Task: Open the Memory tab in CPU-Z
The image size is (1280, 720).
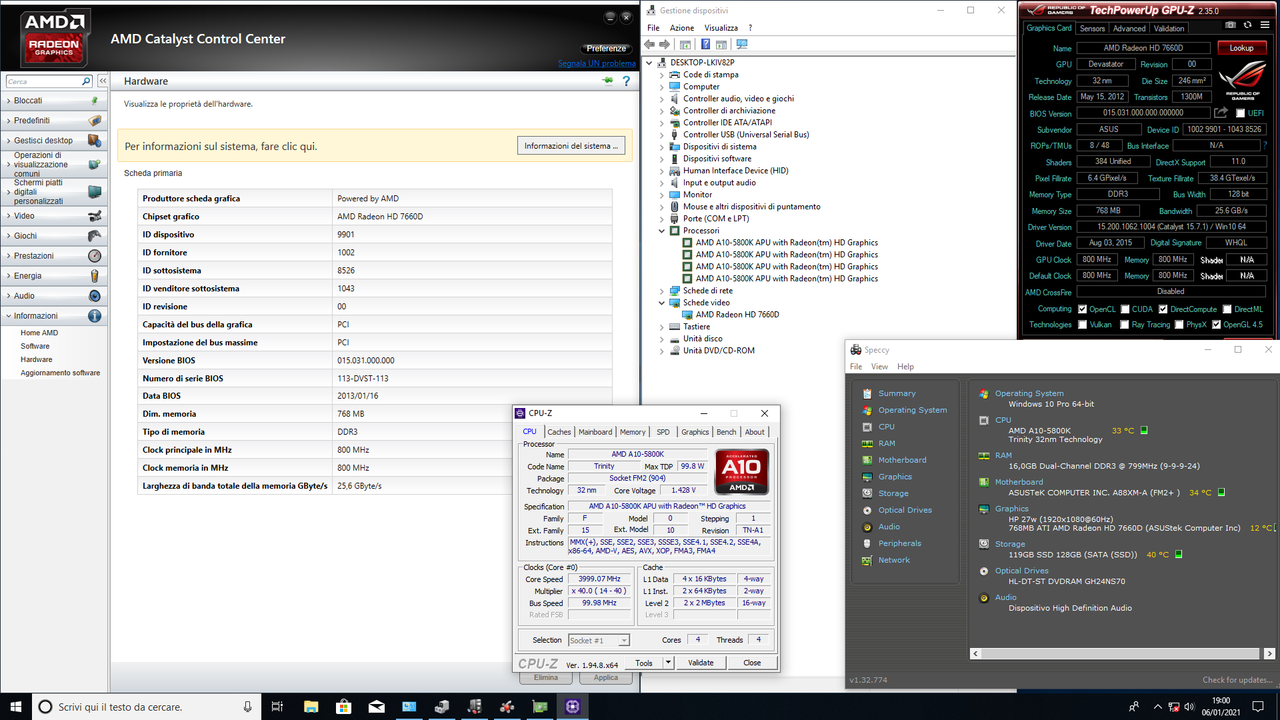Action: point(632,432)
